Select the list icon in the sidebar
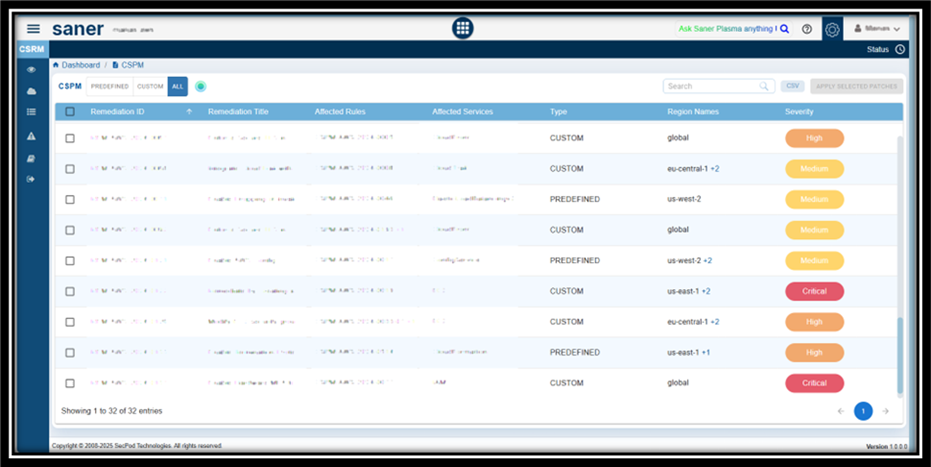Screen dimensions: 931x467 [31, 112]
